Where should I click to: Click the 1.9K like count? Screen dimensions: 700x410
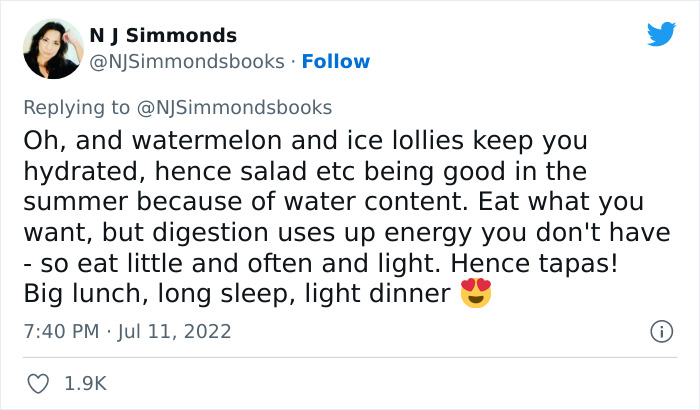point(86,383)
